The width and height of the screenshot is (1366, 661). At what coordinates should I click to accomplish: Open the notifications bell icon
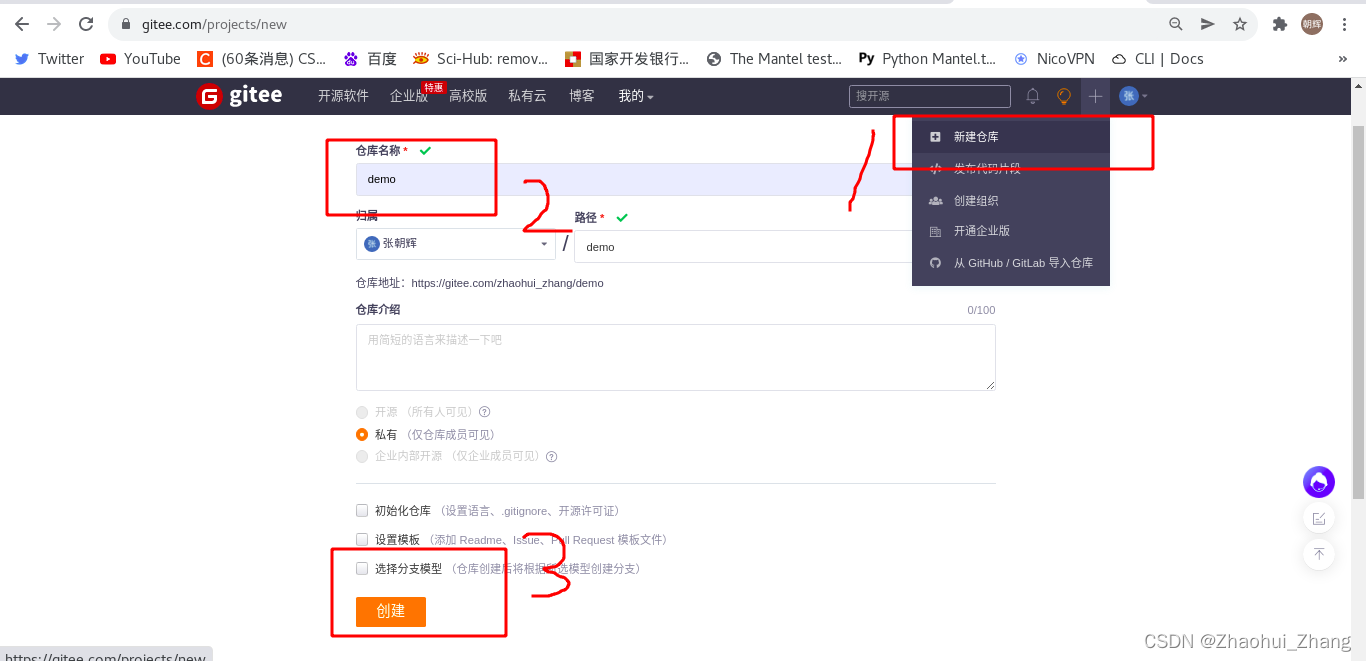click(x=1033, y=96)
